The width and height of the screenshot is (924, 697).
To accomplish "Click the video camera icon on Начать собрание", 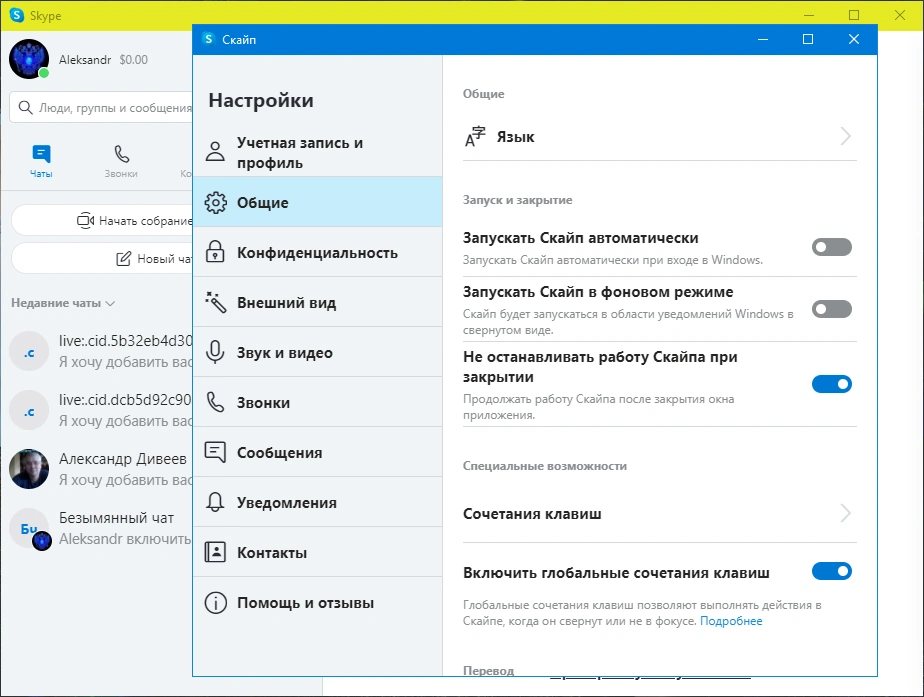I will pyautogui.click(x=85, y=220).
